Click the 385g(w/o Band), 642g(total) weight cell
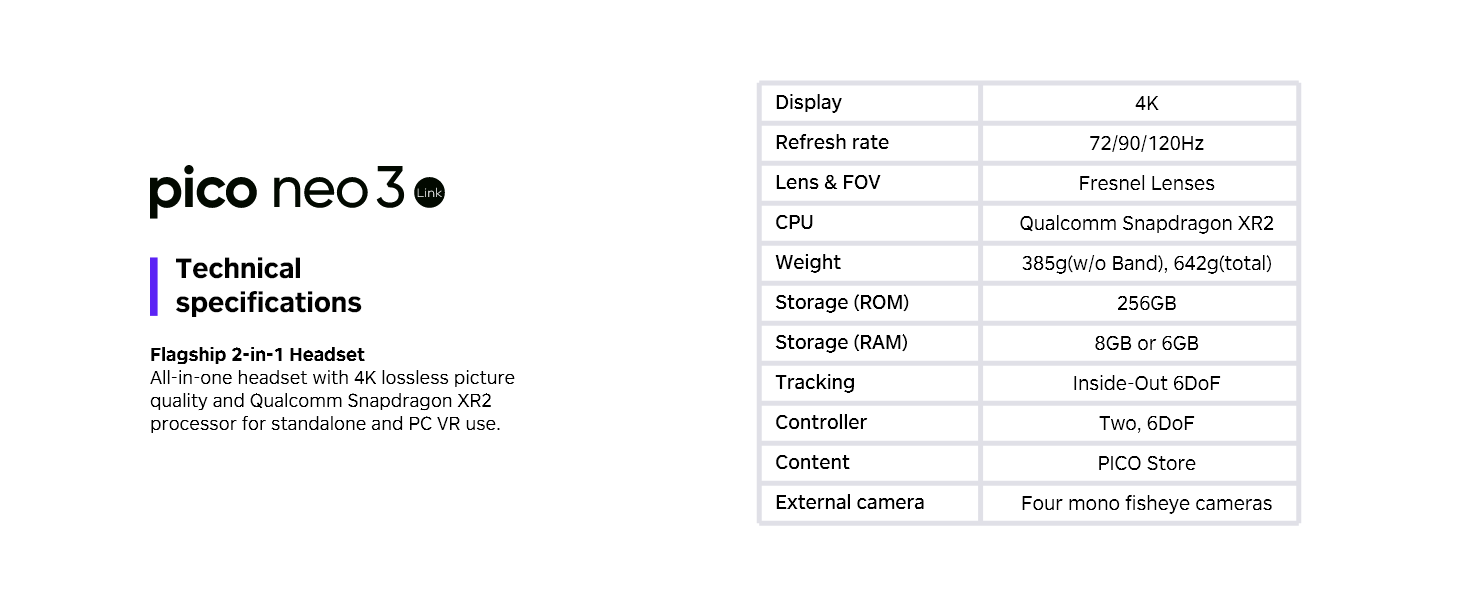 (x=1140, y=263)
